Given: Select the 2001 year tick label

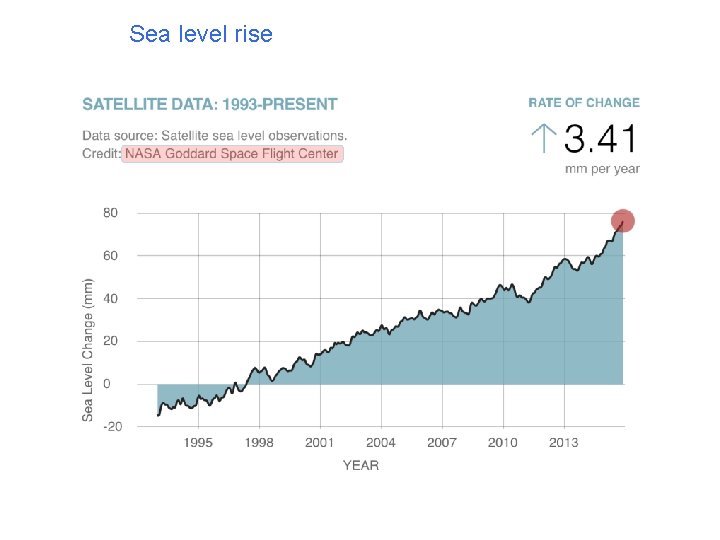Looking at the screenshot, I should (320, 442).
